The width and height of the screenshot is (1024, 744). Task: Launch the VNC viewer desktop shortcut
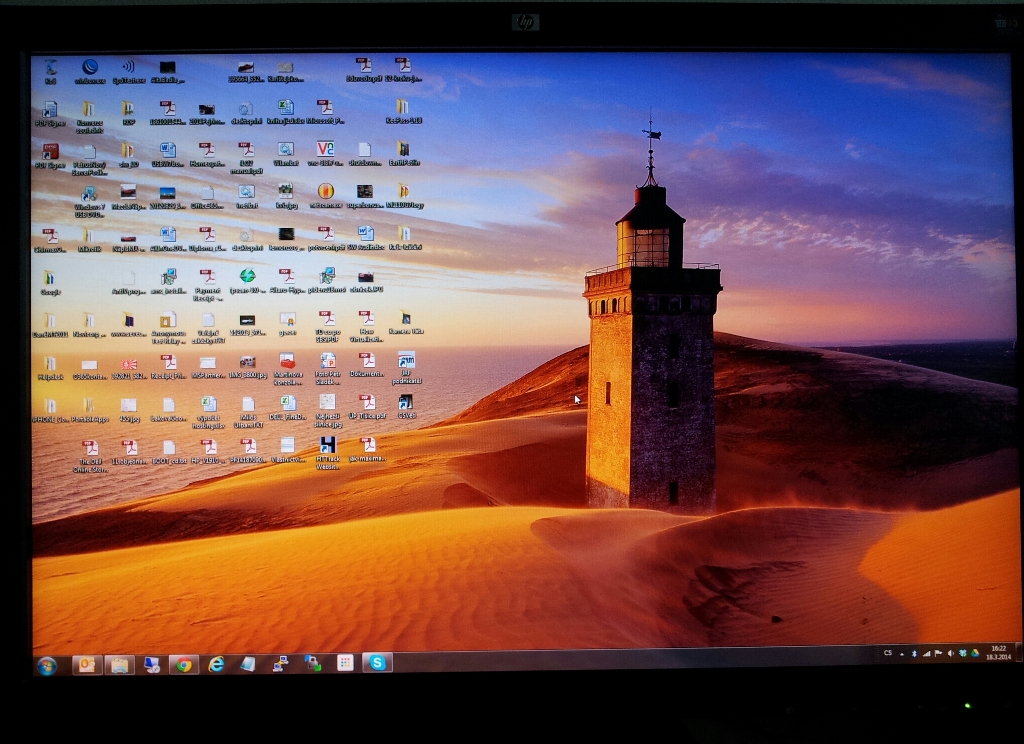325,150
